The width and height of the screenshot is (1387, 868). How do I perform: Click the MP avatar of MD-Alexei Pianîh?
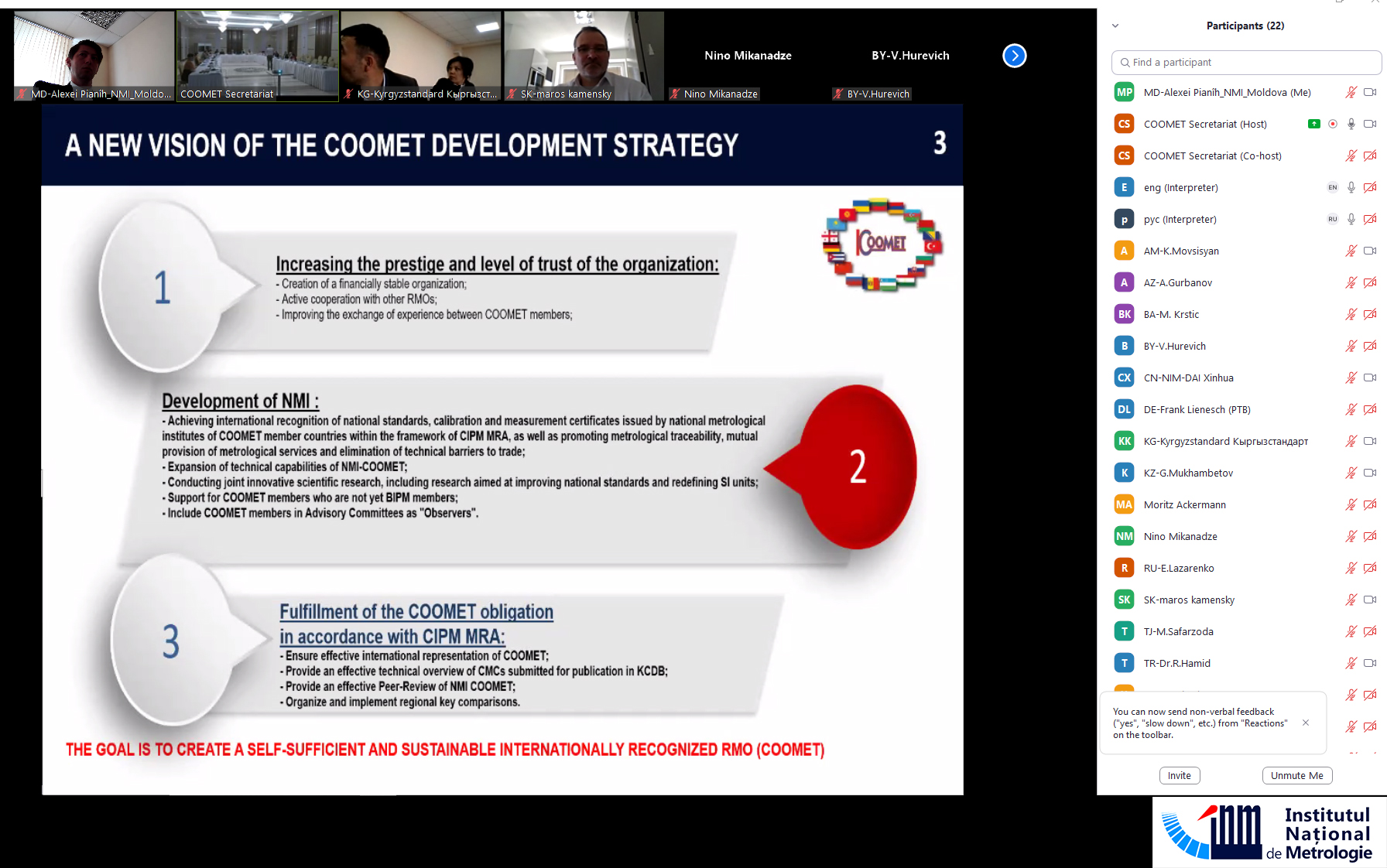click(1124, 92)
